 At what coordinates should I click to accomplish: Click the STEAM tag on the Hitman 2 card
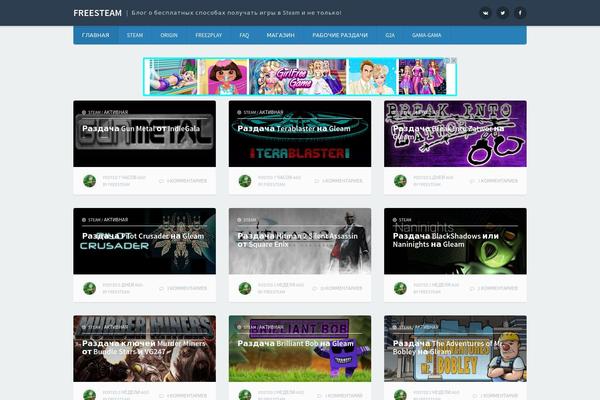(x=247, y=220)
